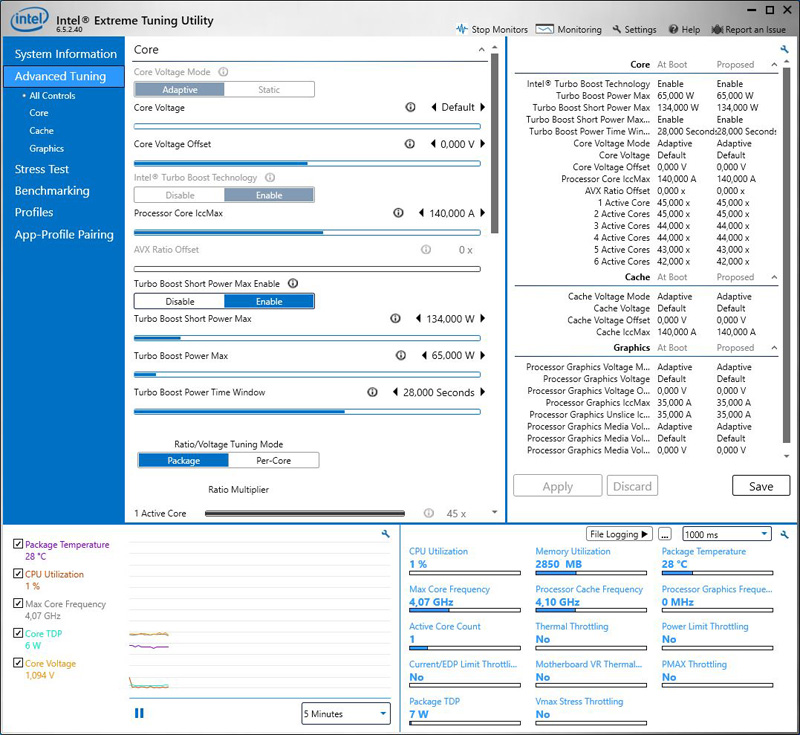Collapse the Core group in the summary table
The height and width of the screenshot is (735, 800).
[x=774, y=64]
